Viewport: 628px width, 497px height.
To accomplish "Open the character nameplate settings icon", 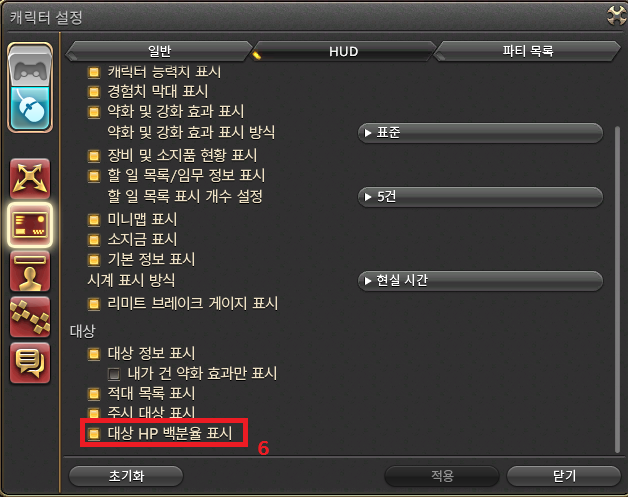I will tap(30, 271).
